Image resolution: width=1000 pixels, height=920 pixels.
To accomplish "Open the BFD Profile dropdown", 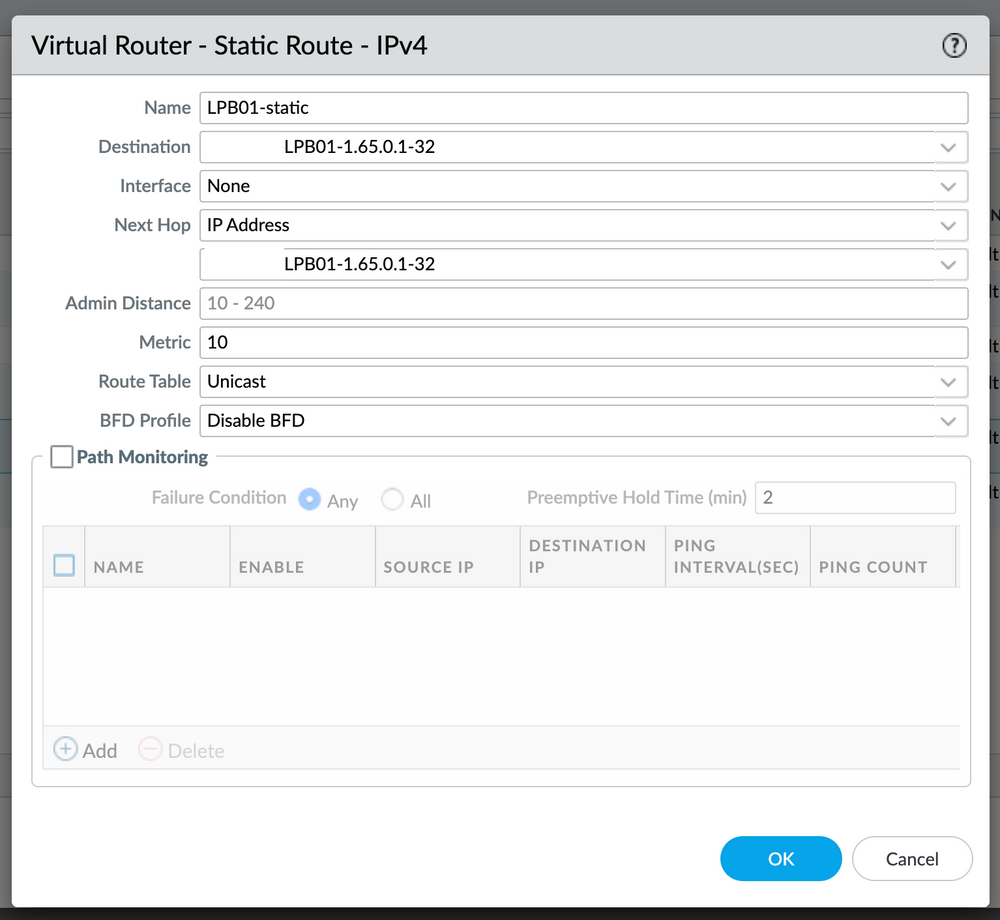I will point(948,420).
